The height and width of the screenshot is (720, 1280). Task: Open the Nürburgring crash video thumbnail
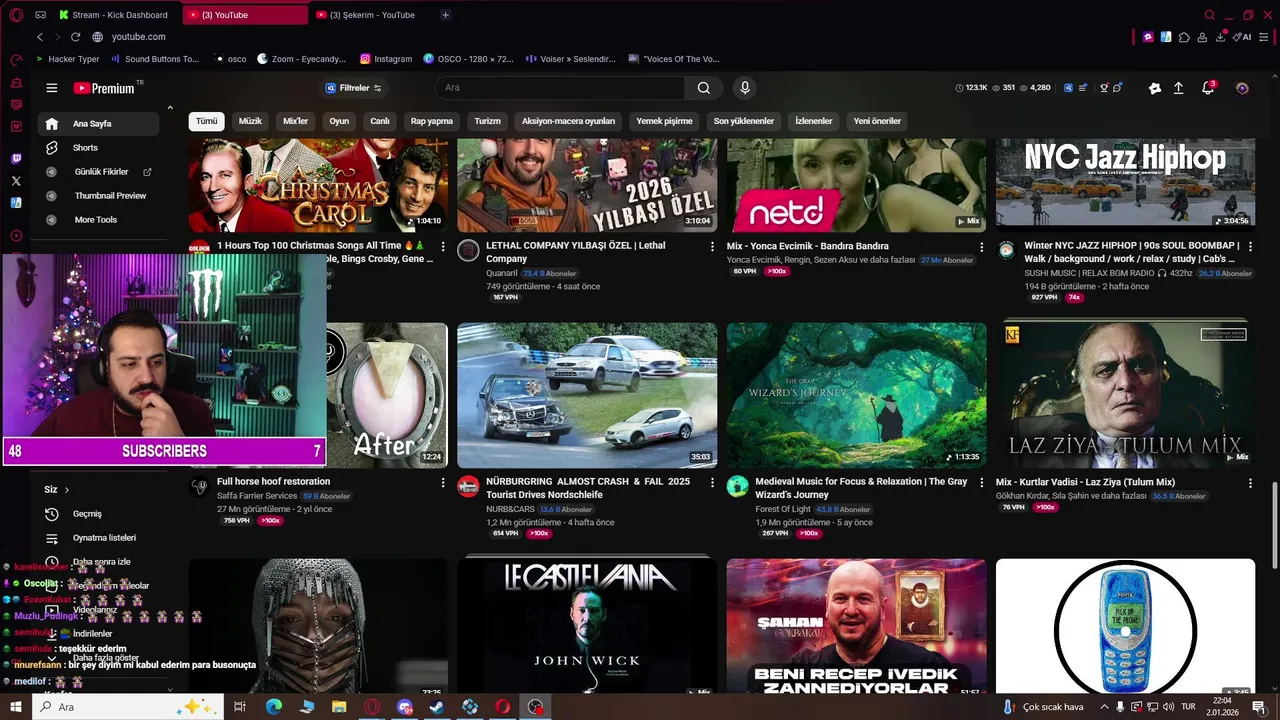point(587,395)
